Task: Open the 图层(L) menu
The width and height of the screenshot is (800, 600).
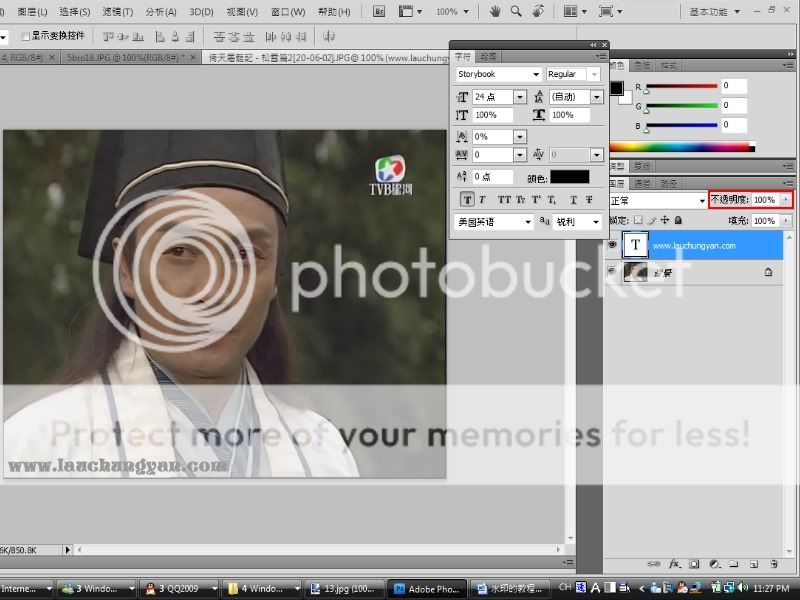Action: pyautogui.click(x=32, y=12)
